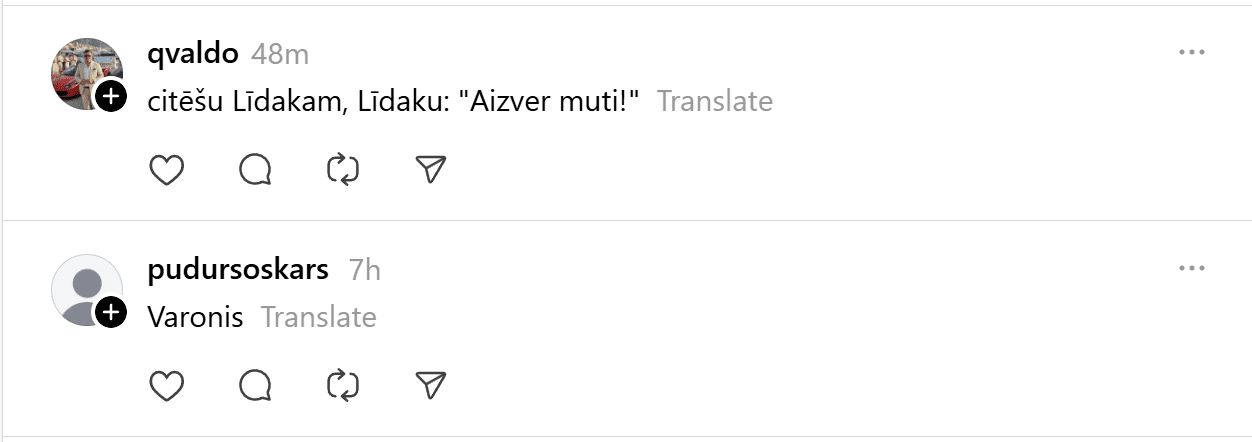Open reply on pudursoskars' post
The height and width of the screenshot is (442, 1252).
[256, 385]
